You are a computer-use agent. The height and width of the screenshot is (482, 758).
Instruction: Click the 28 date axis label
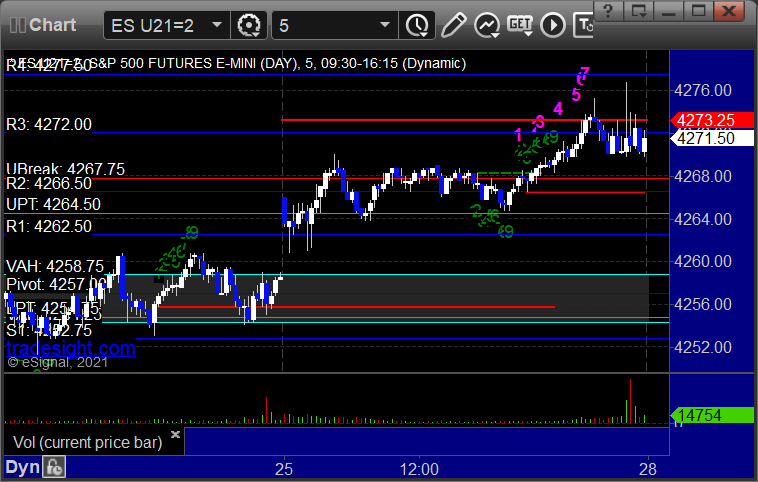pos(648,469)
